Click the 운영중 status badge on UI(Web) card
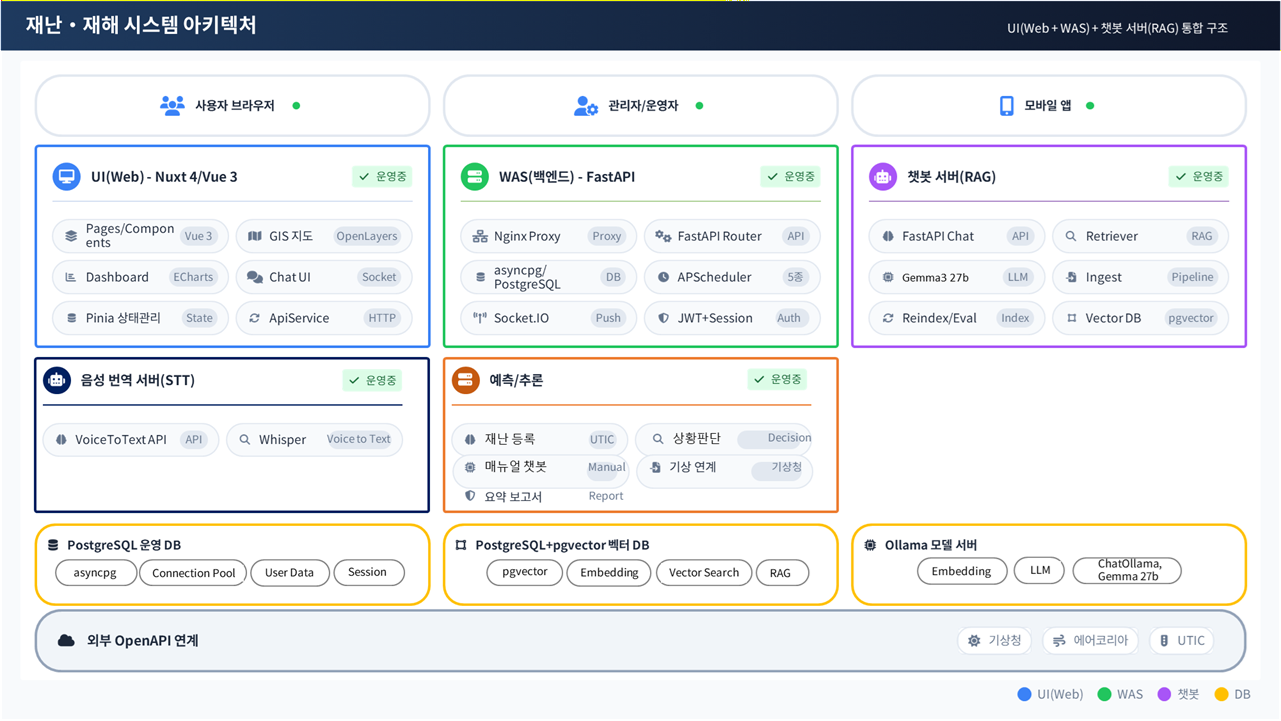1281x721 pixels. coord(382,177)
